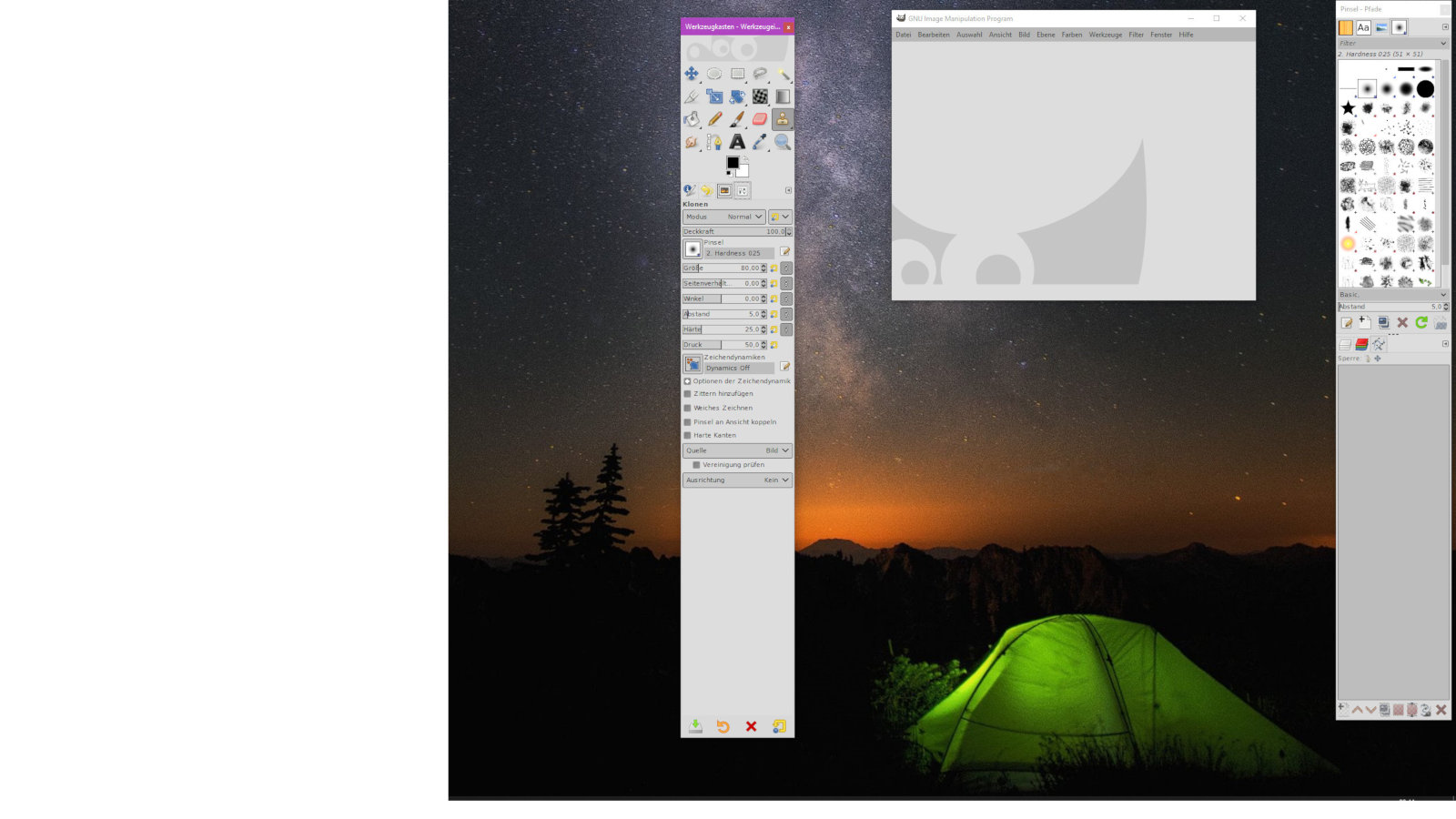1456x819 pixels.
Task: Select the Bucket Fill tool
Action: click(x=692, y=119)
